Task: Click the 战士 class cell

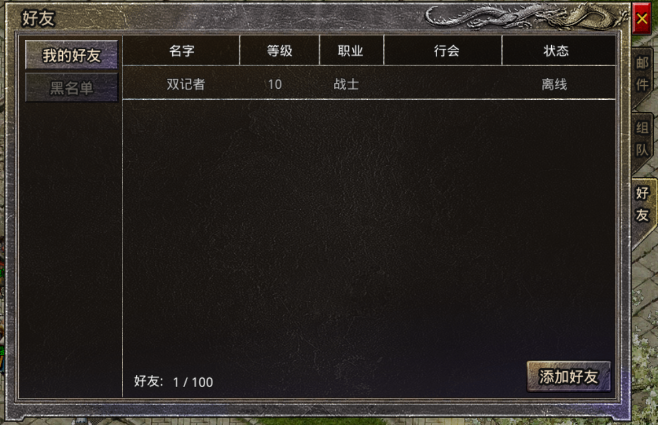Action: [x=346, y=84]
